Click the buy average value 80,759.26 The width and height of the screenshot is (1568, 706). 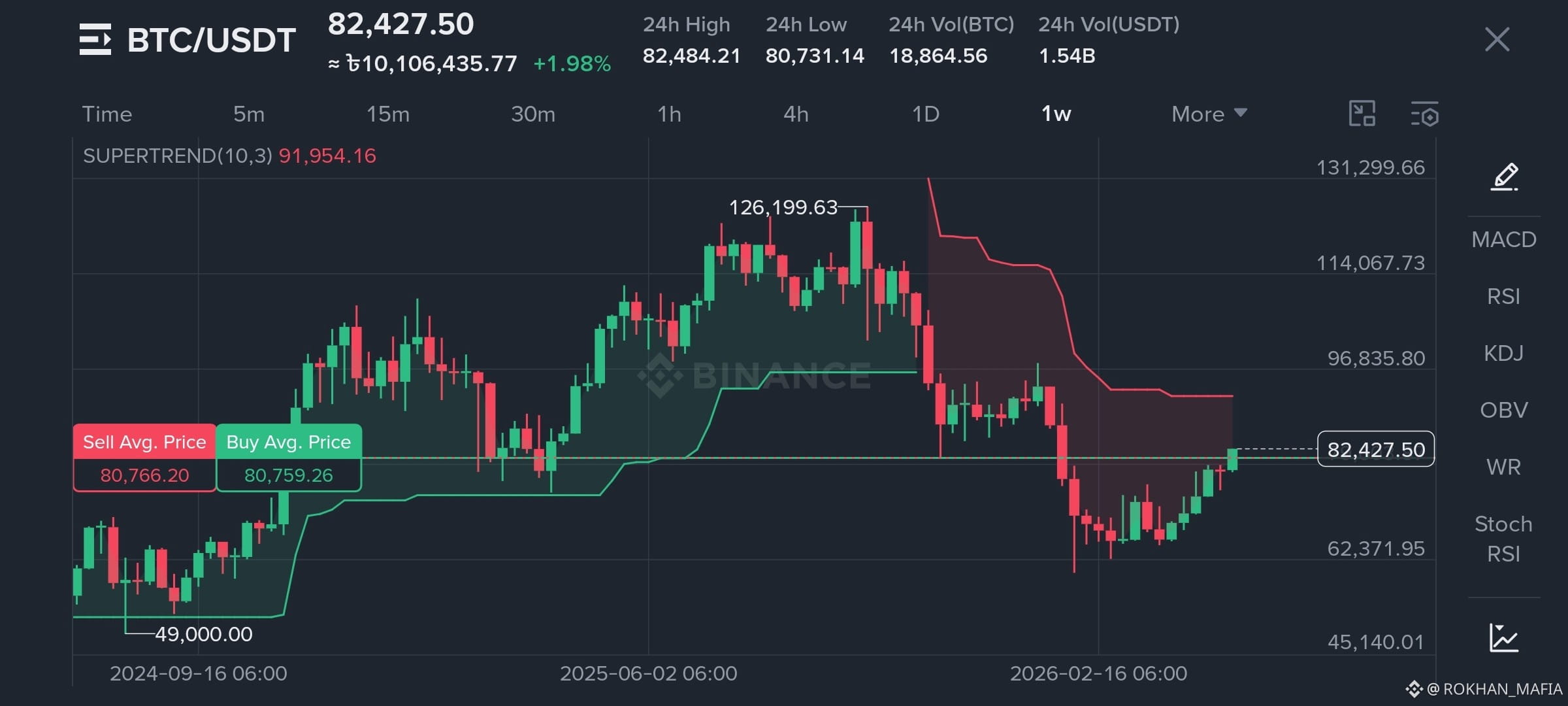coord(288,475)
